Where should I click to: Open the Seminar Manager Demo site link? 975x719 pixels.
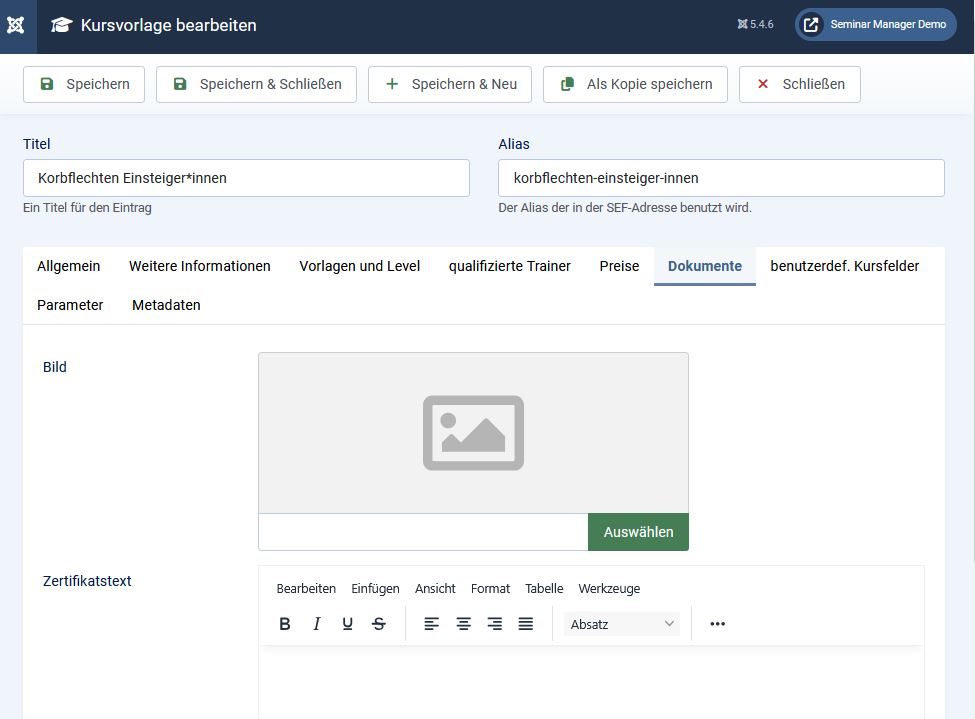[876, 24]
